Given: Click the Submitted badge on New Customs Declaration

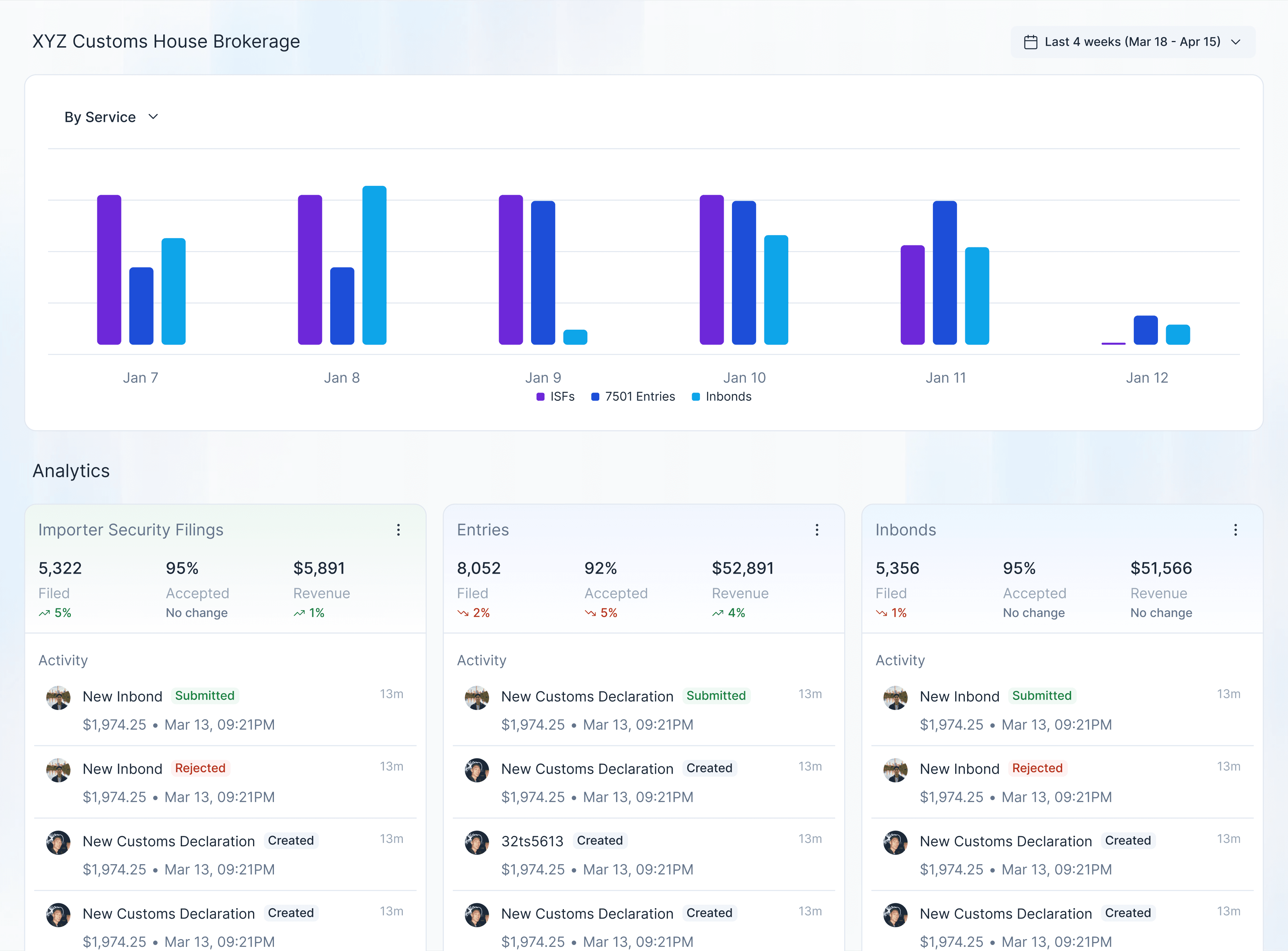Looking at the screenshot, I should [717, 695].
